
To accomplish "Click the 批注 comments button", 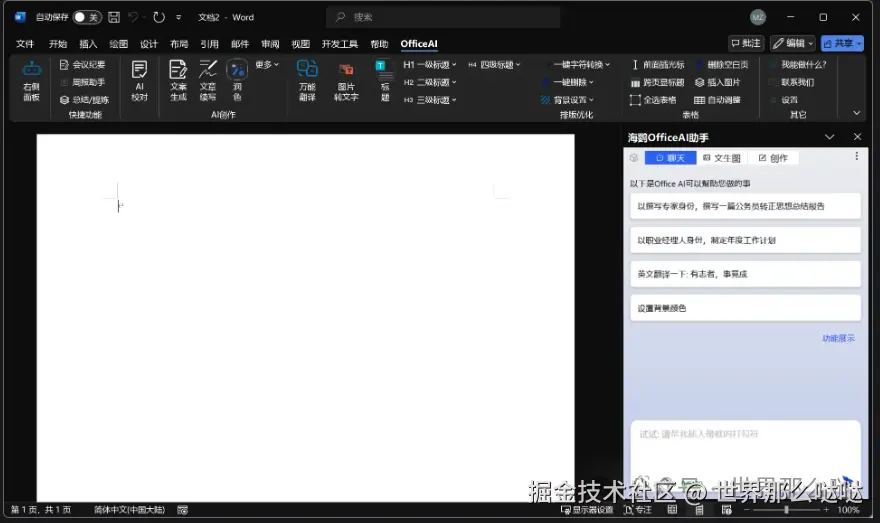I will [746, 43].
